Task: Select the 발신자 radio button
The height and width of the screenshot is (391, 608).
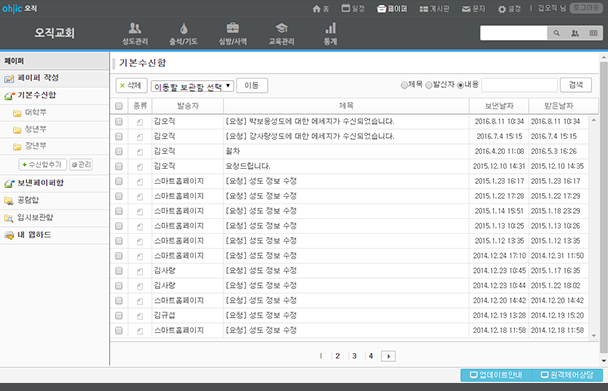Action: pos(428,85)
